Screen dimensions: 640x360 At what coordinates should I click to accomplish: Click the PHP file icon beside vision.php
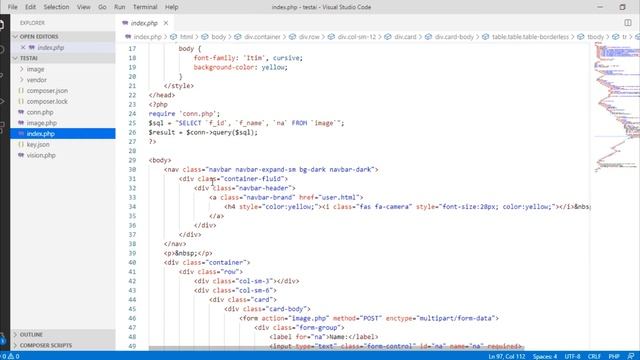21,155
